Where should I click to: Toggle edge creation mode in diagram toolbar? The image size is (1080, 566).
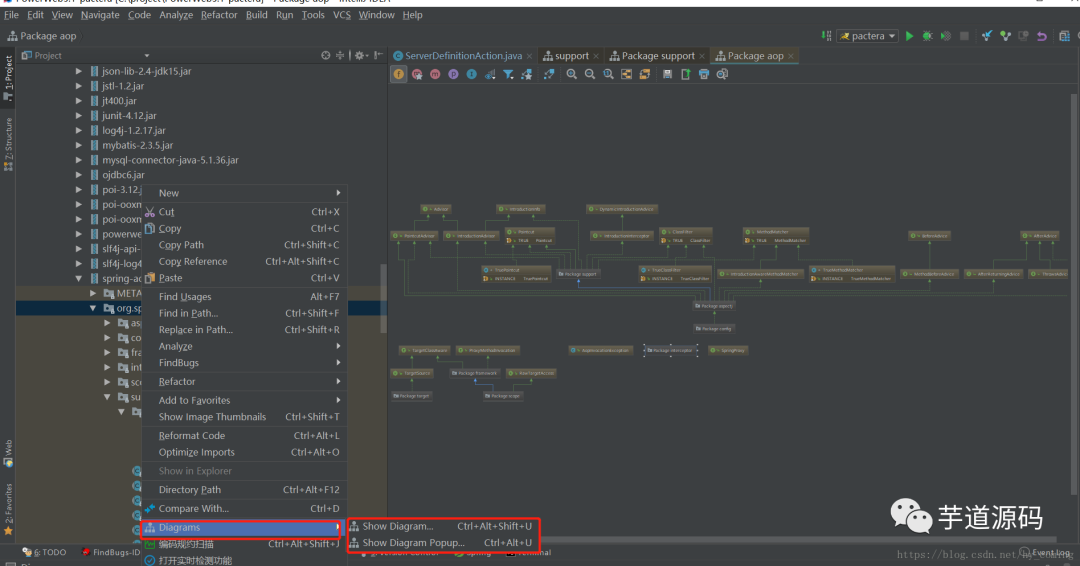[x=526, y=74]
